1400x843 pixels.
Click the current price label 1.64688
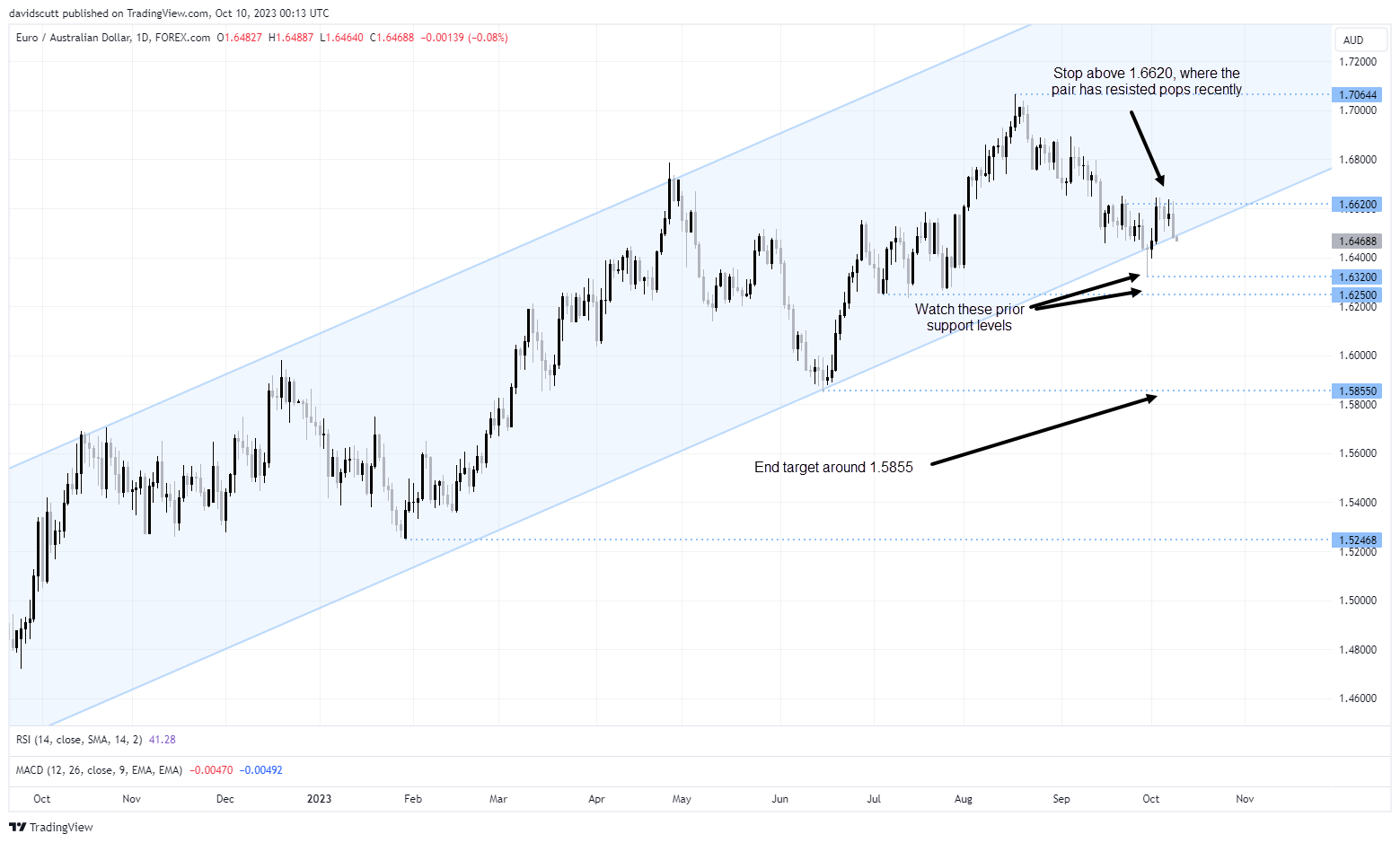coord(1357,241)
